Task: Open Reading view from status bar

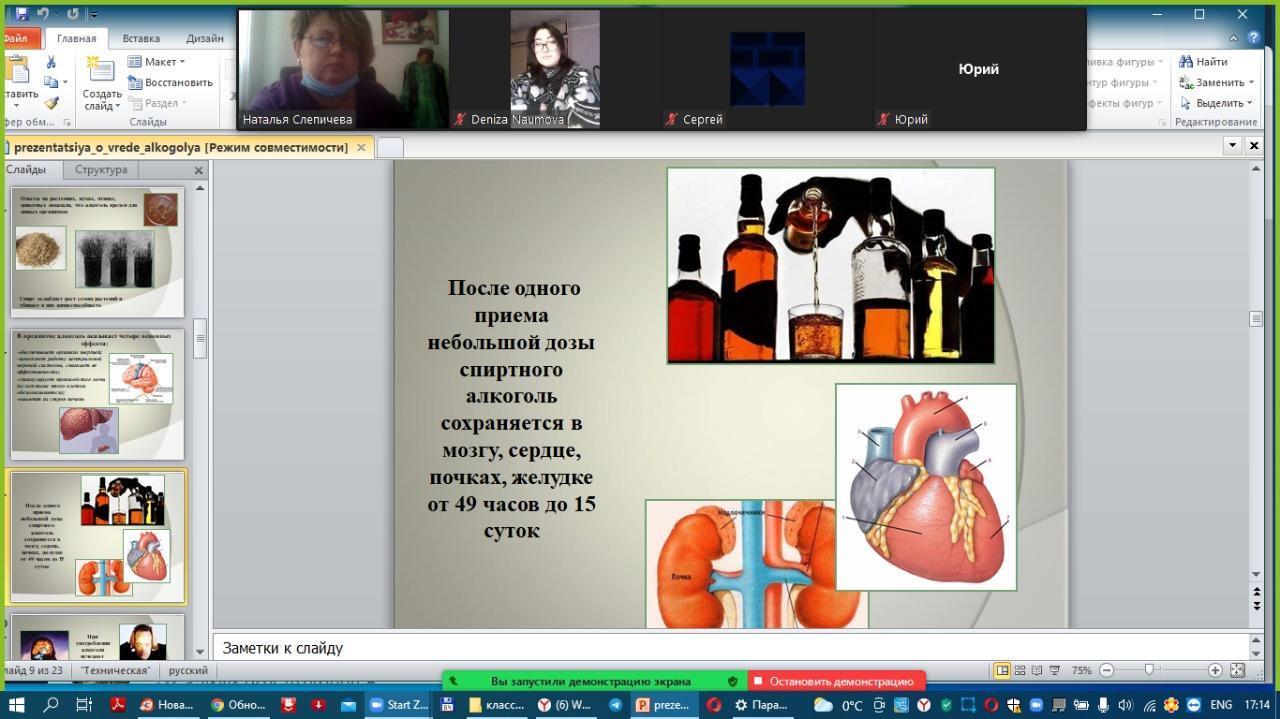Action: 1036,671
